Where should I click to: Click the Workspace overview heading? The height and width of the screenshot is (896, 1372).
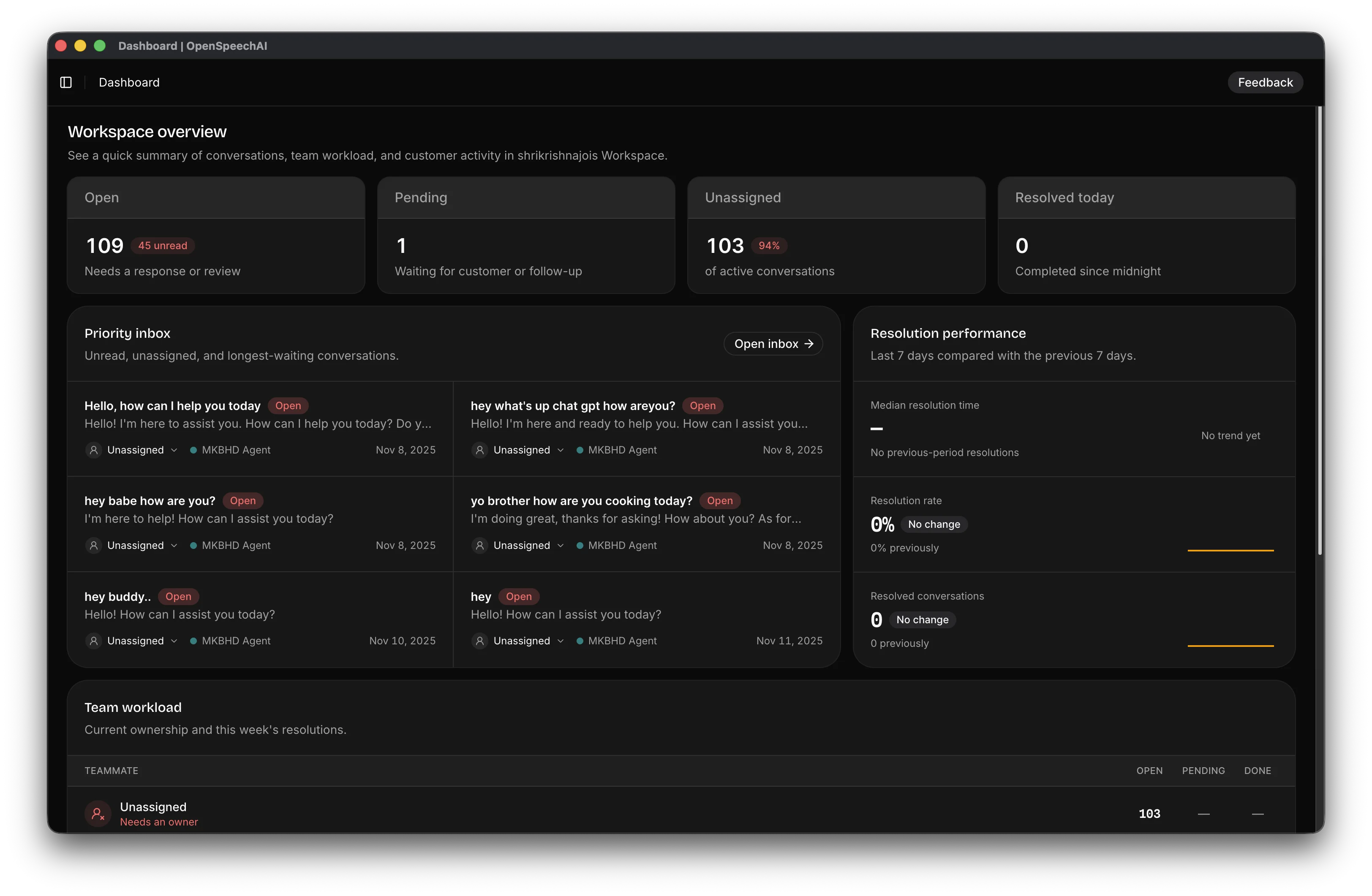[x=147, y=132]
